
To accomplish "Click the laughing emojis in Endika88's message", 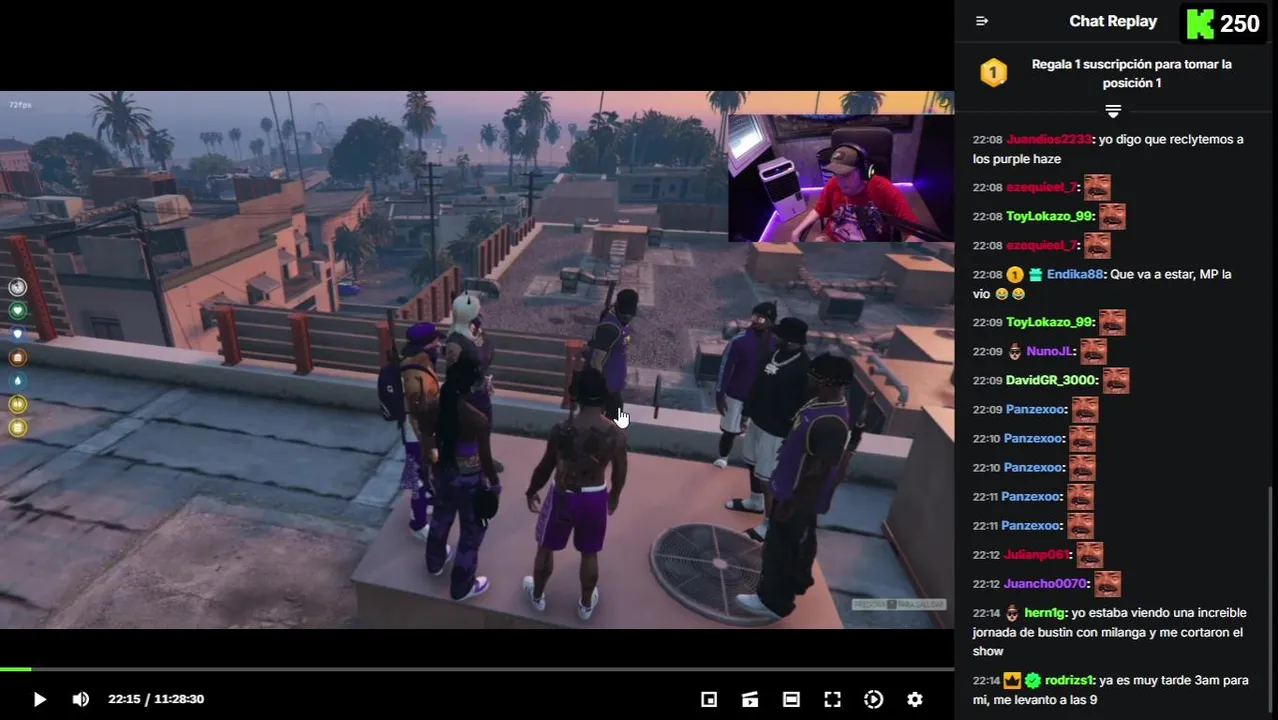I will 1010,294.
